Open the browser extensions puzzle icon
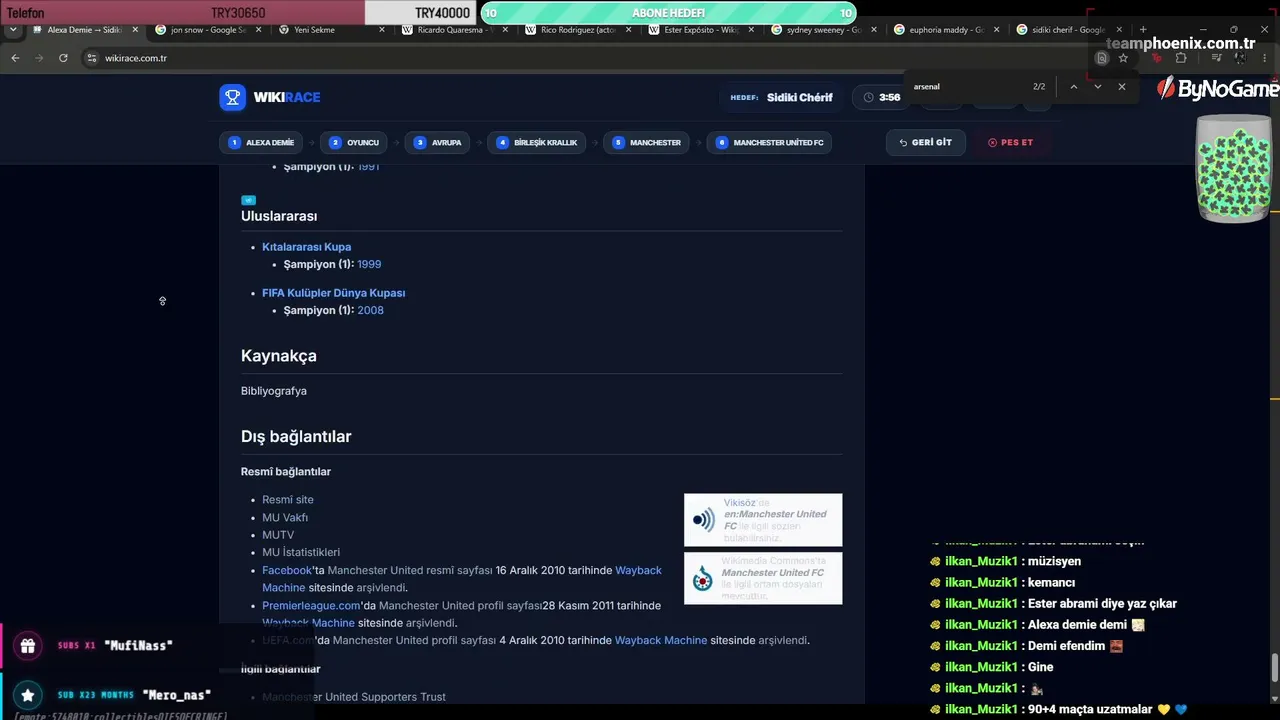Image resolution: width=1280 pixels, height=720 pixels. click(1181, 58)
